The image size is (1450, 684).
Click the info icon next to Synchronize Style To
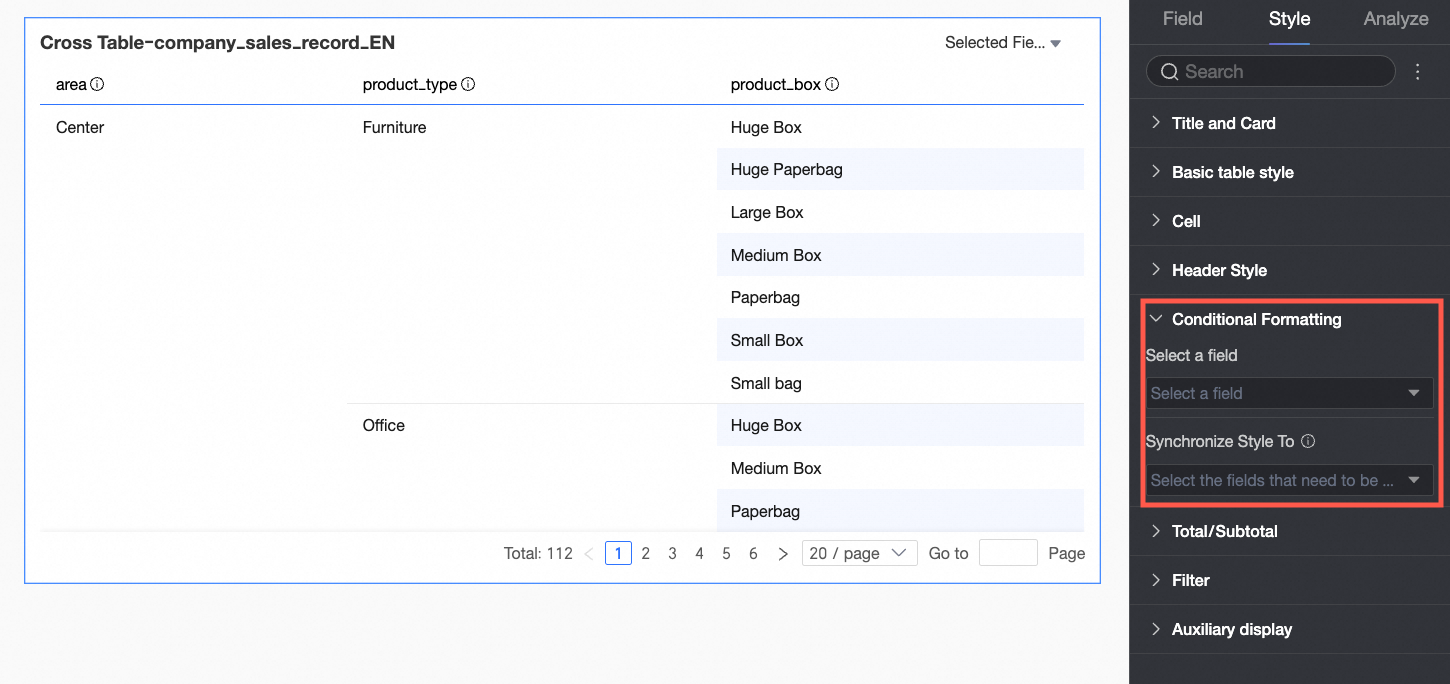(1308, 441)
